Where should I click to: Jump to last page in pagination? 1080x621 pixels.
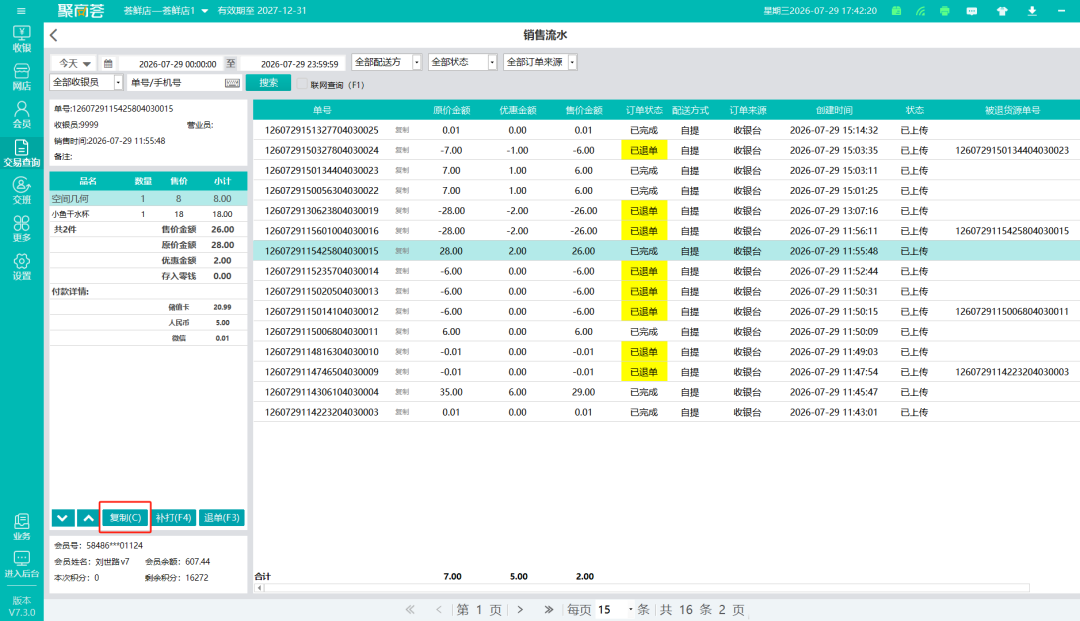(548, 609)
